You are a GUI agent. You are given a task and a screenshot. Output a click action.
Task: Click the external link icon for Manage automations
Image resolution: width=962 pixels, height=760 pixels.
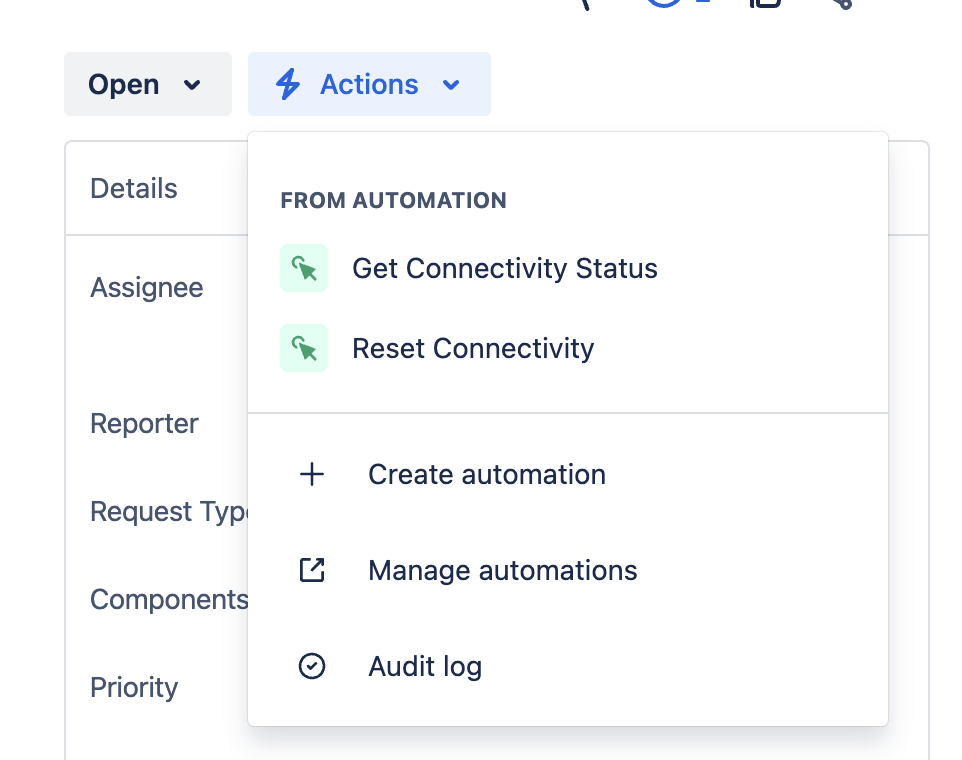tap(312, 570)
